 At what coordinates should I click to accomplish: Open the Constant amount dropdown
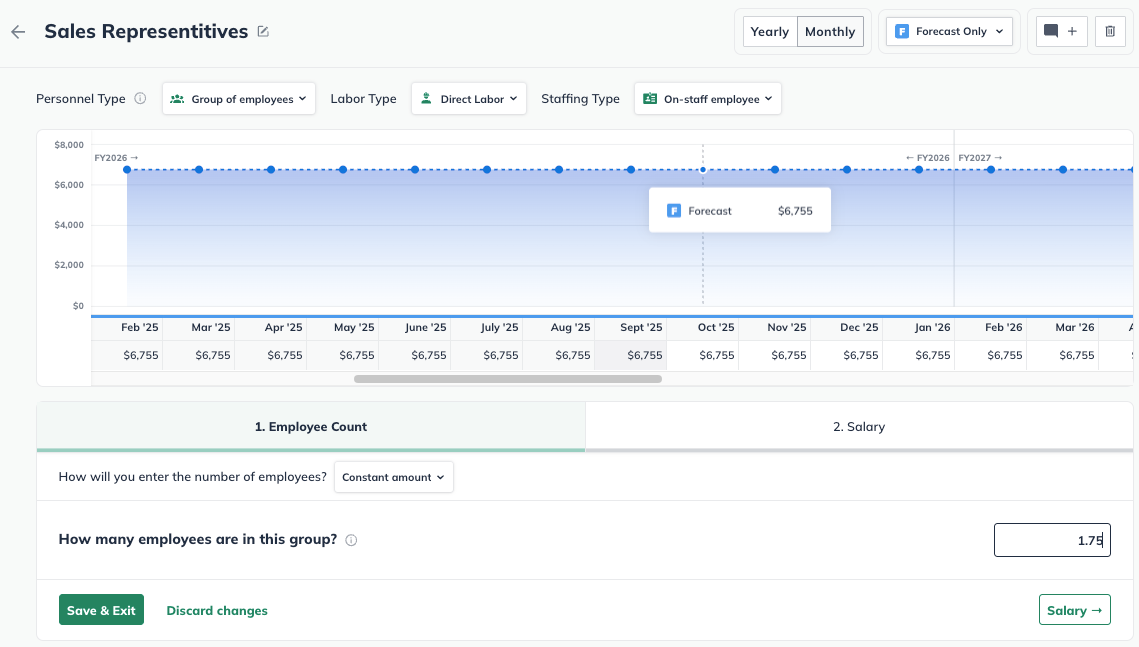point(394,477)
